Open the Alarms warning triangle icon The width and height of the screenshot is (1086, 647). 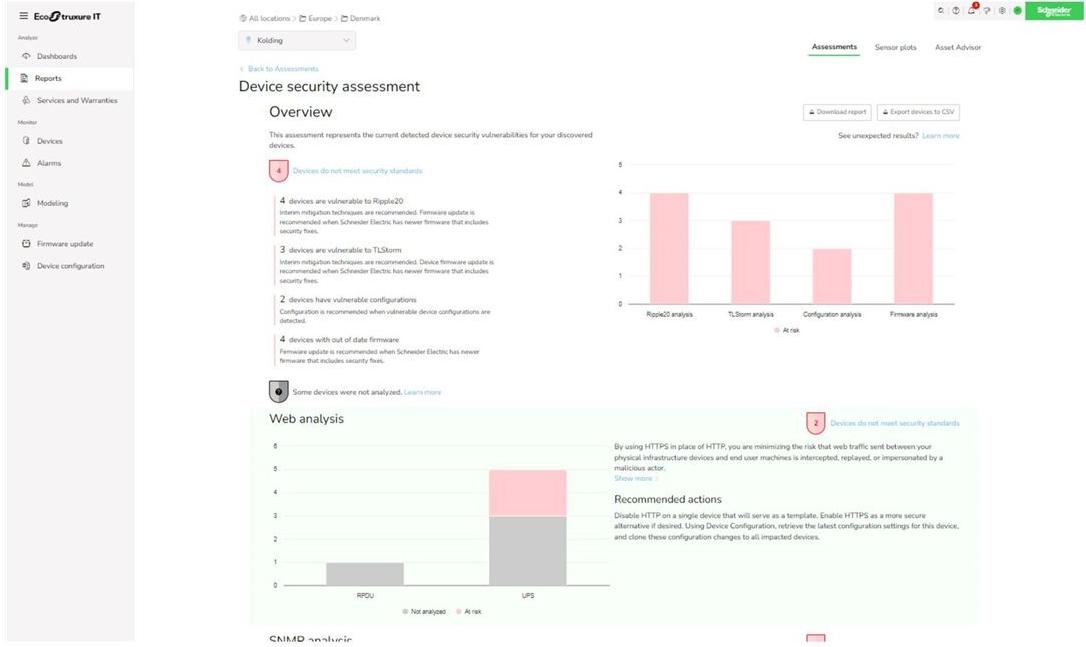pos(26,163)
